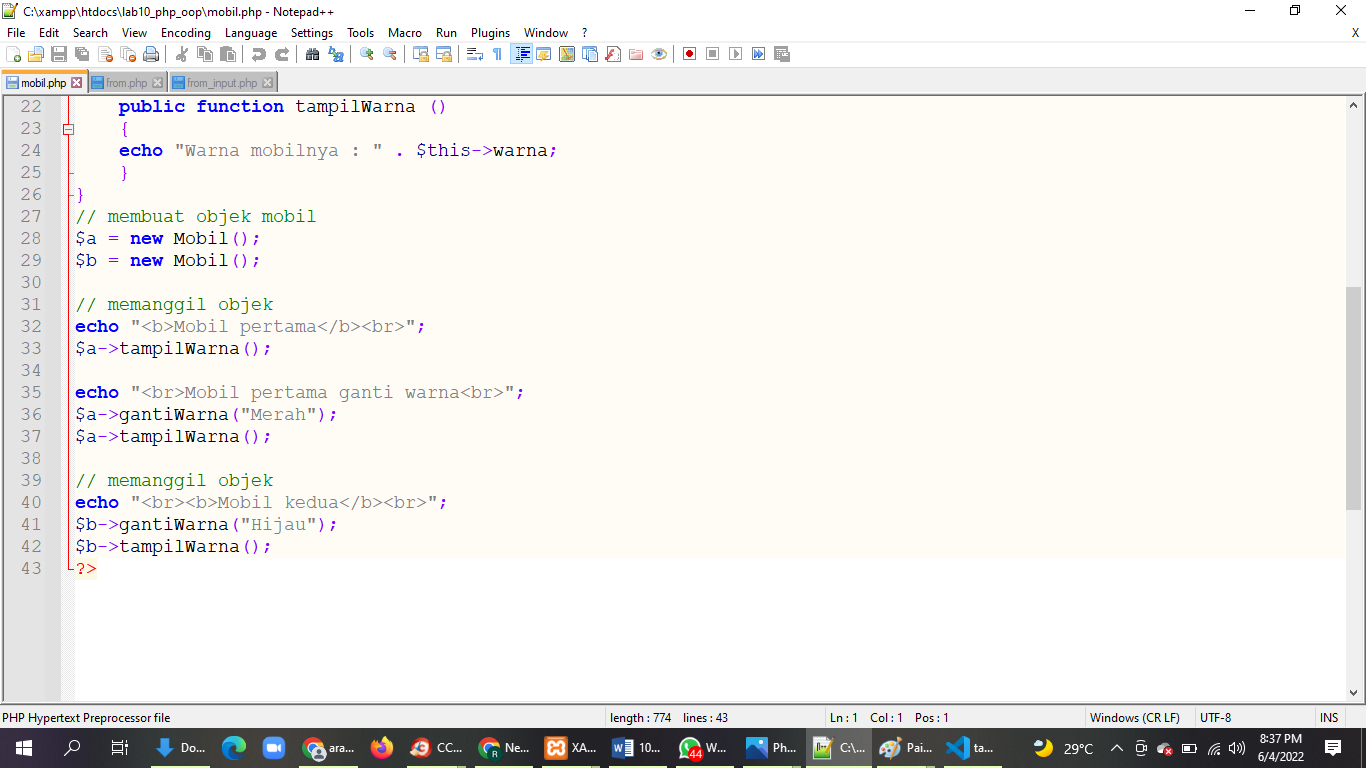The image size is (1366, 768).
Task: Click the Save All toolbar icon
Action: (x=79, y=54)
